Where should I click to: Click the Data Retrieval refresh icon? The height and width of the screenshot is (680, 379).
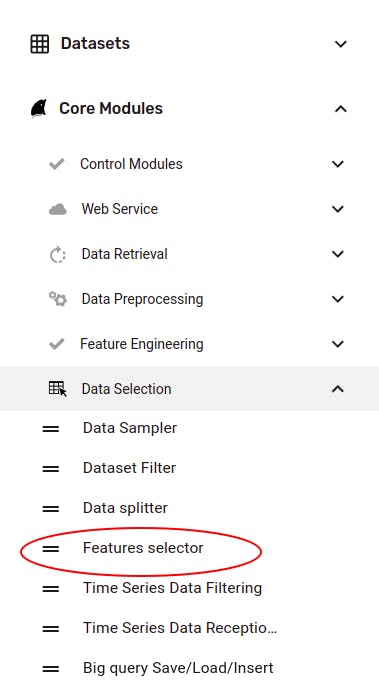click(57, 255)
